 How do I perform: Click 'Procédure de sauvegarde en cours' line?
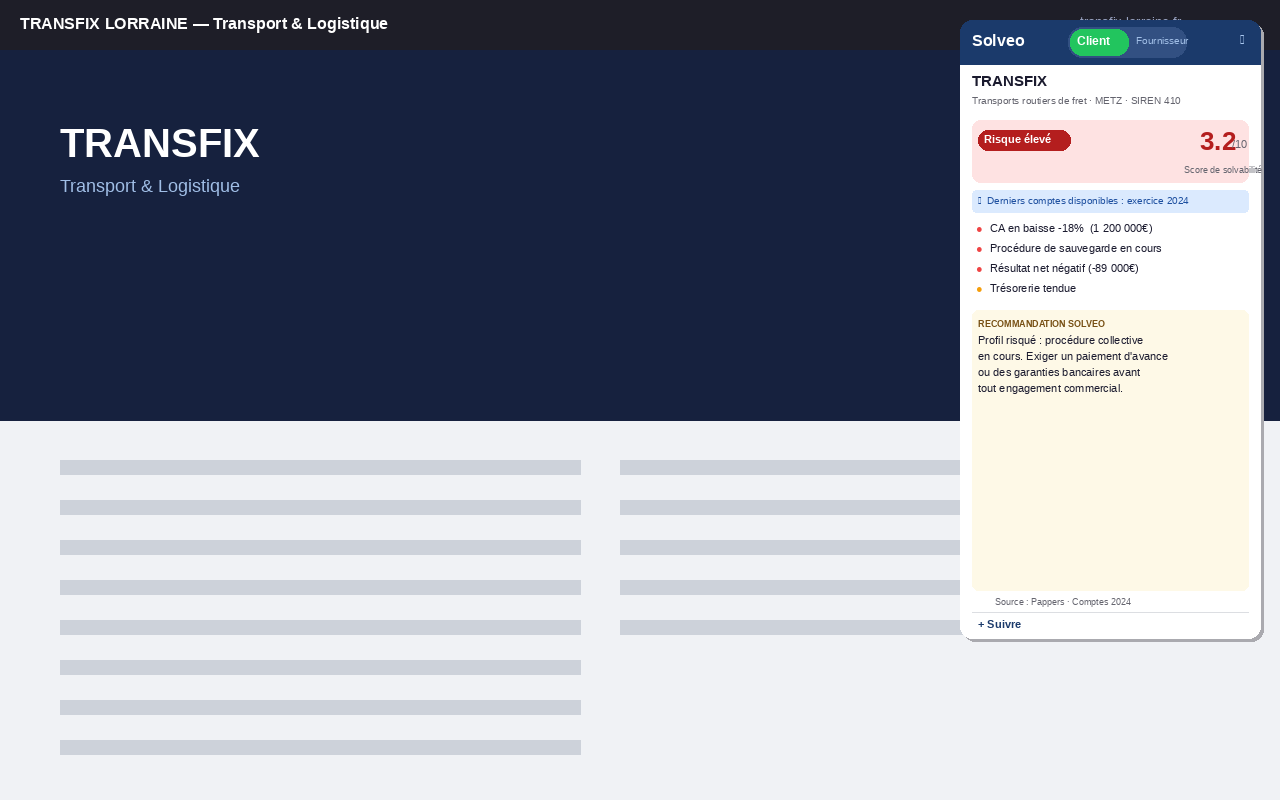1075,248
